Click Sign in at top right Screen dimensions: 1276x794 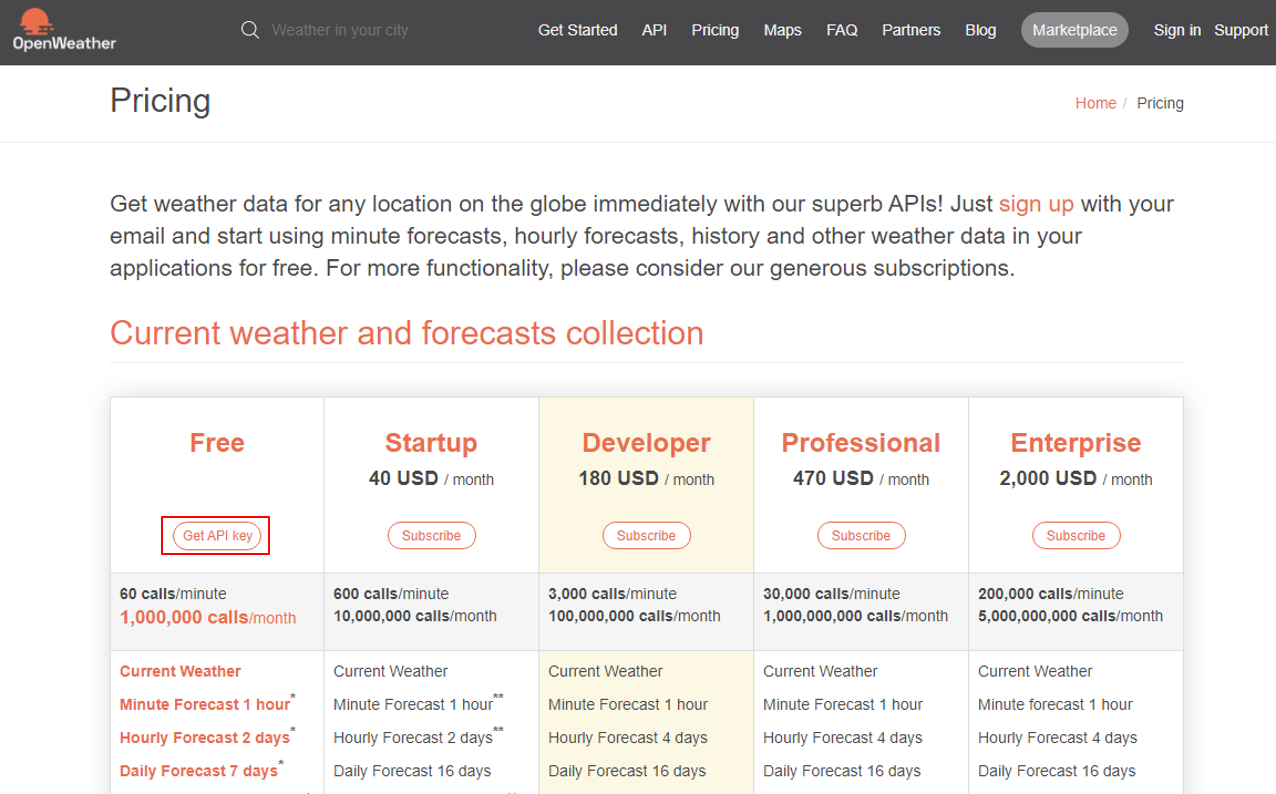(x=1177, y=30)
